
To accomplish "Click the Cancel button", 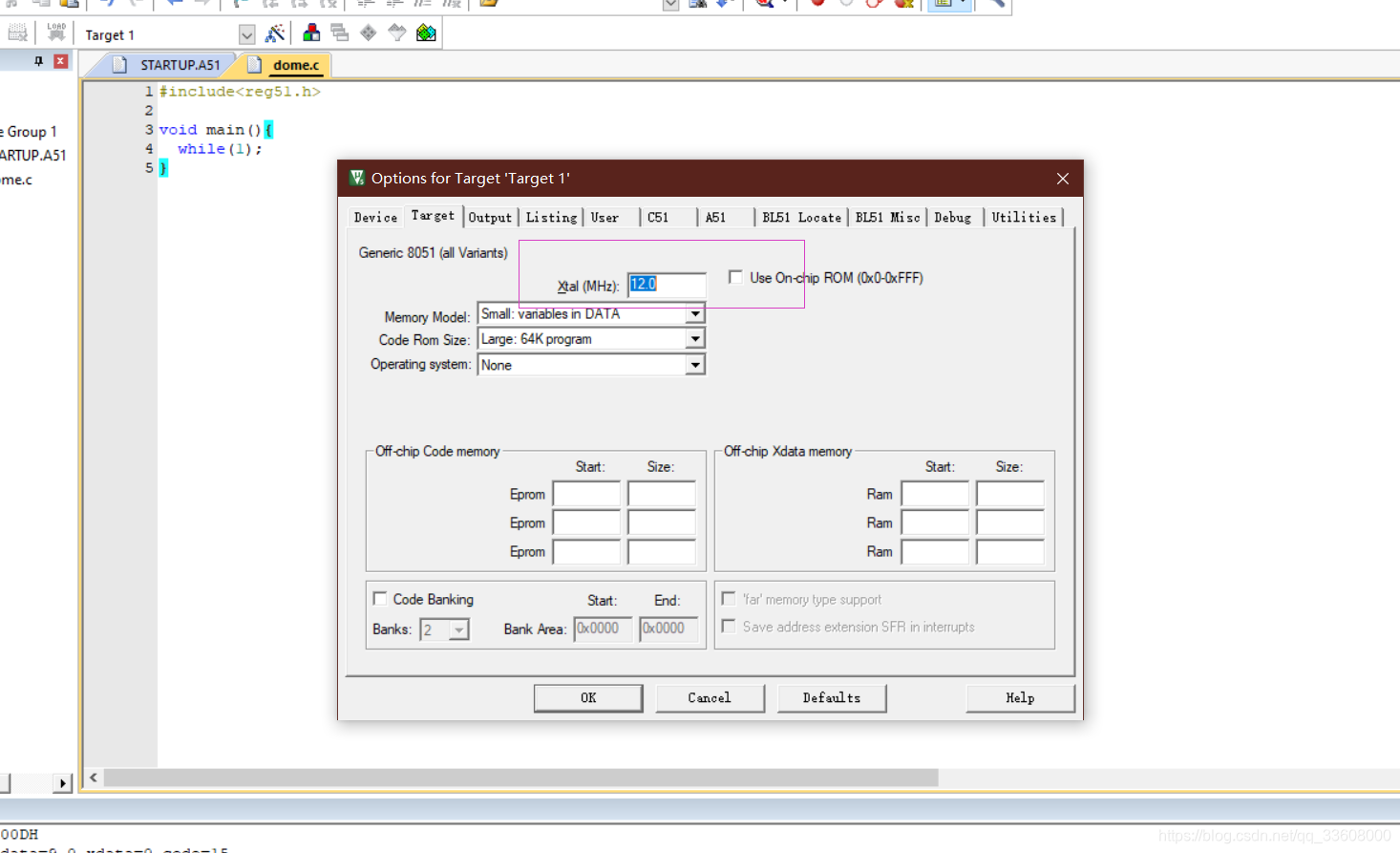I will coord(710,698).
